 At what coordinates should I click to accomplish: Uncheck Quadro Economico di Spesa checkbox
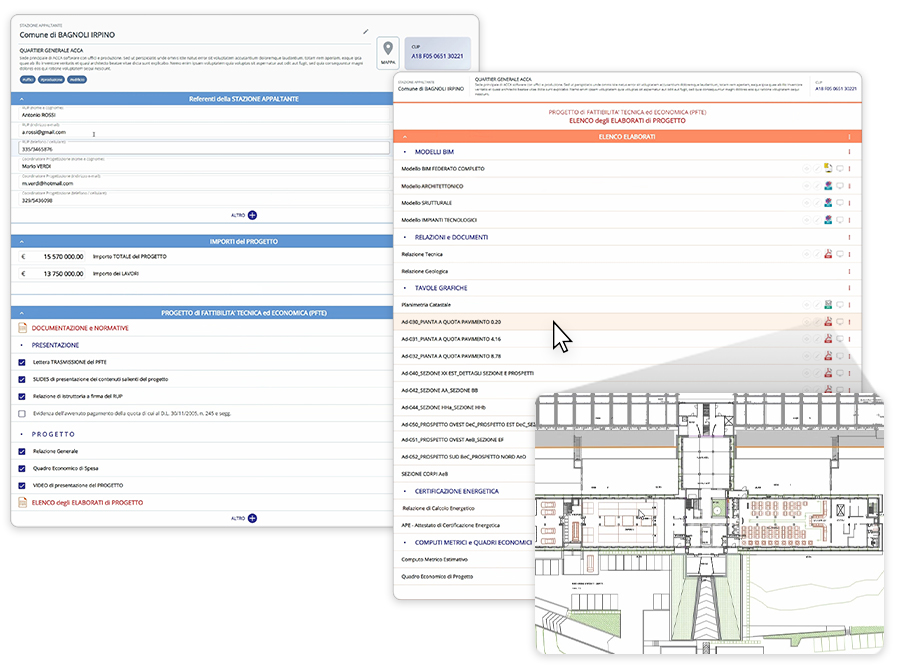22,468
